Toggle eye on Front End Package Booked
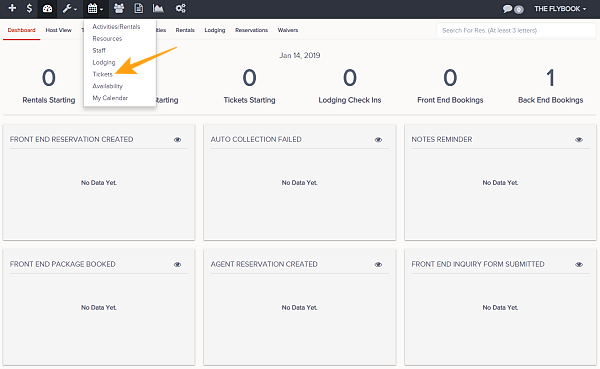This screenshot has width=600, height=369. (178, 265)
